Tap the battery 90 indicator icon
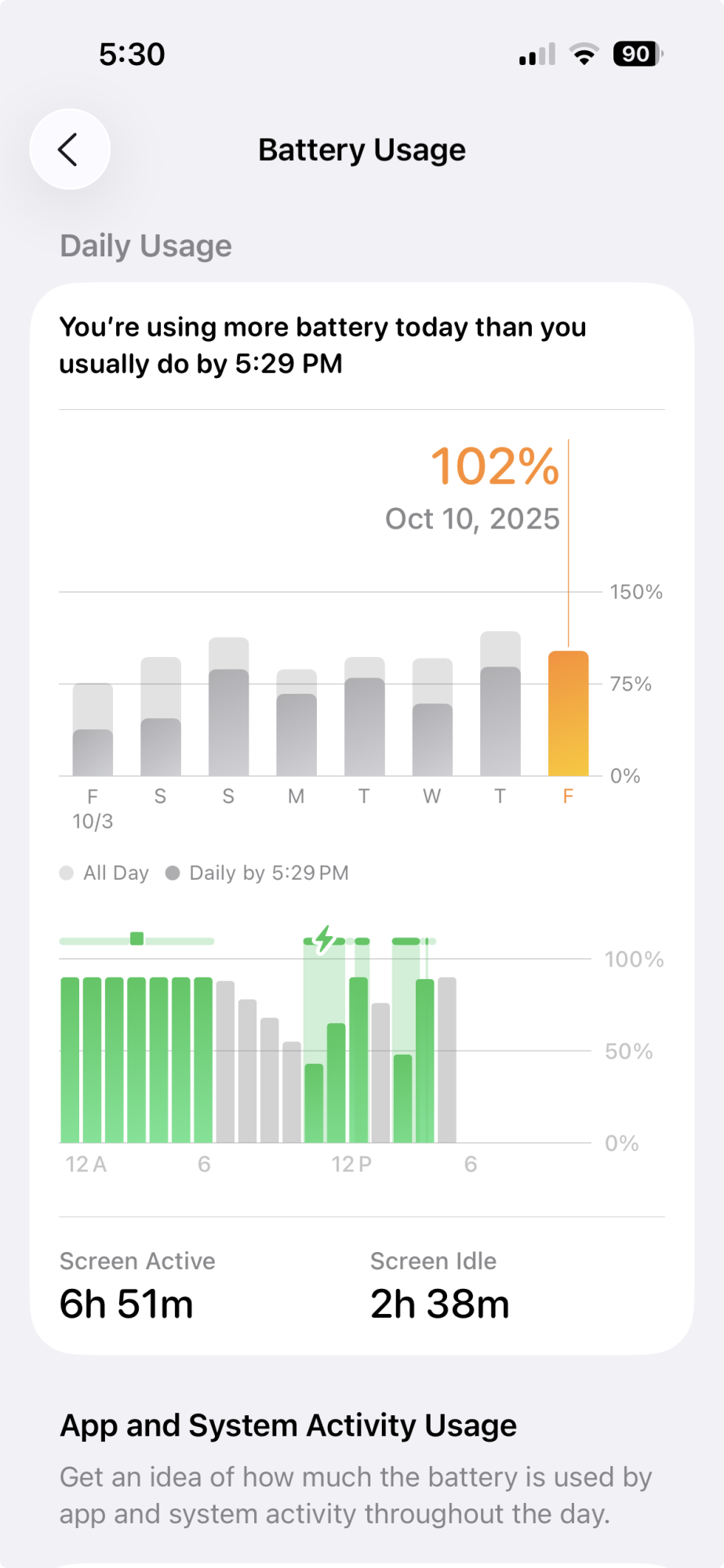 (638, 54)
